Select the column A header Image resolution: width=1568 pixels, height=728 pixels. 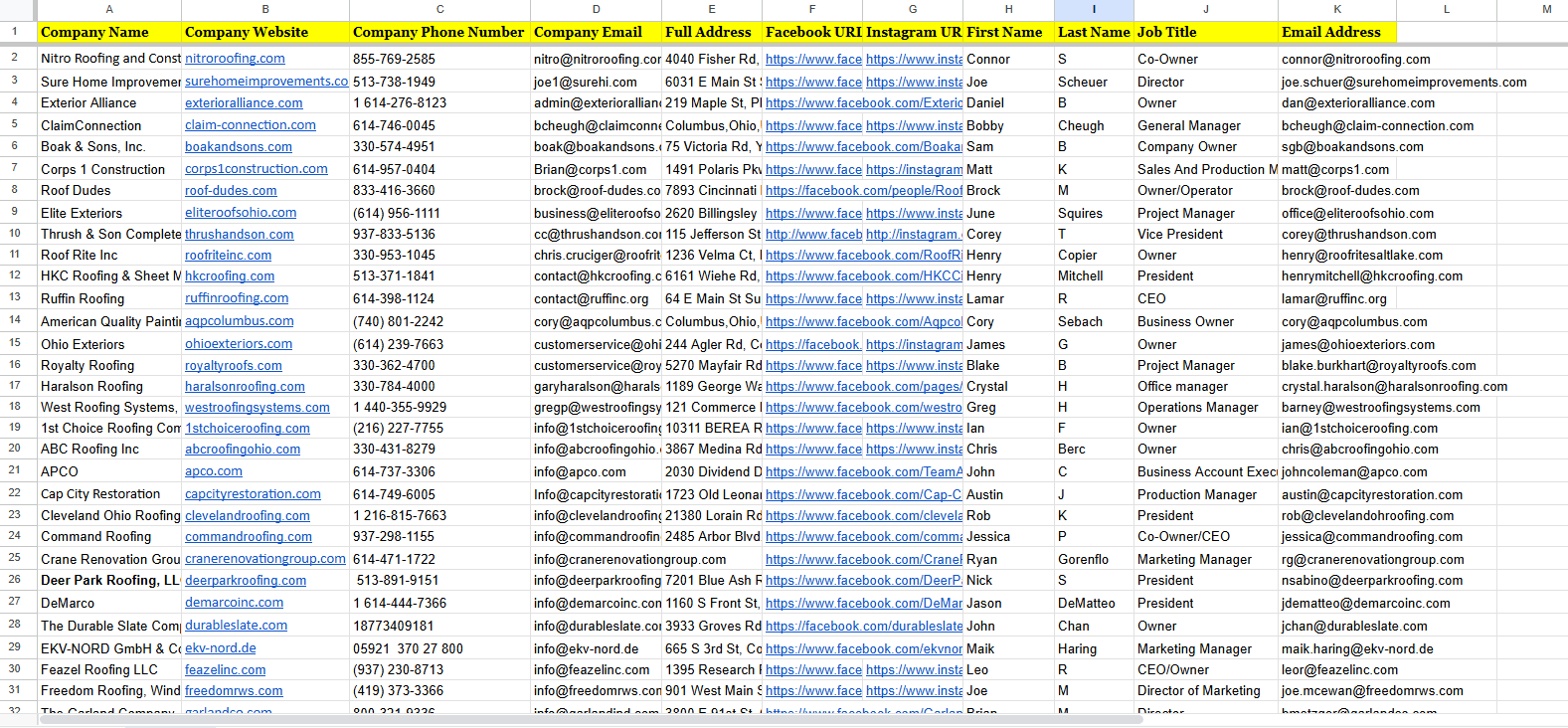(109, 9)
